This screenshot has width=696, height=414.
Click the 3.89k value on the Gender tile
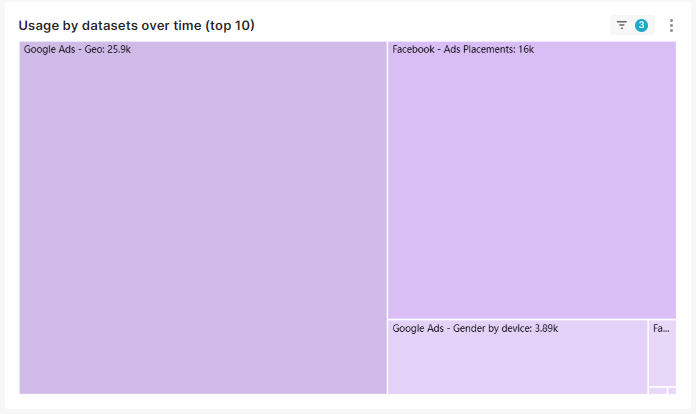click(x=546, y=328)
